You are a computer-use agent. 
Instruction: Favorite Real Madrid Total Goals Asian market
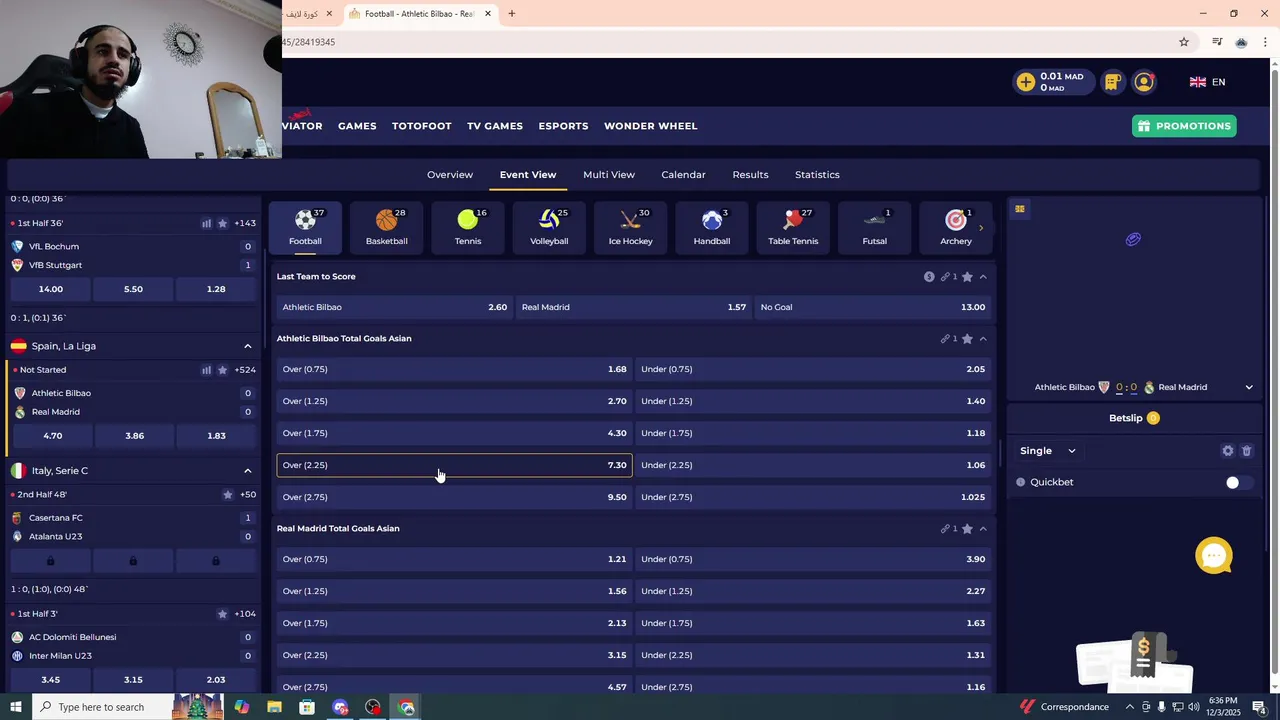click(x=967, y=529)
